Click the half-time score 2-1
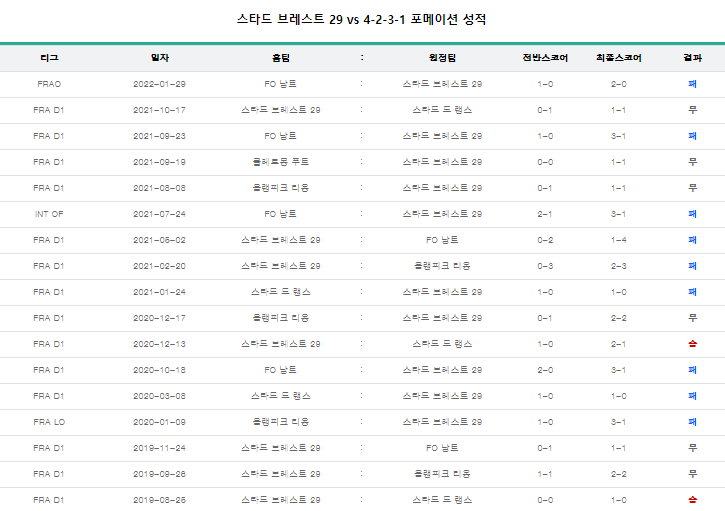The image size is (725, 511). (x=545, y=214)
